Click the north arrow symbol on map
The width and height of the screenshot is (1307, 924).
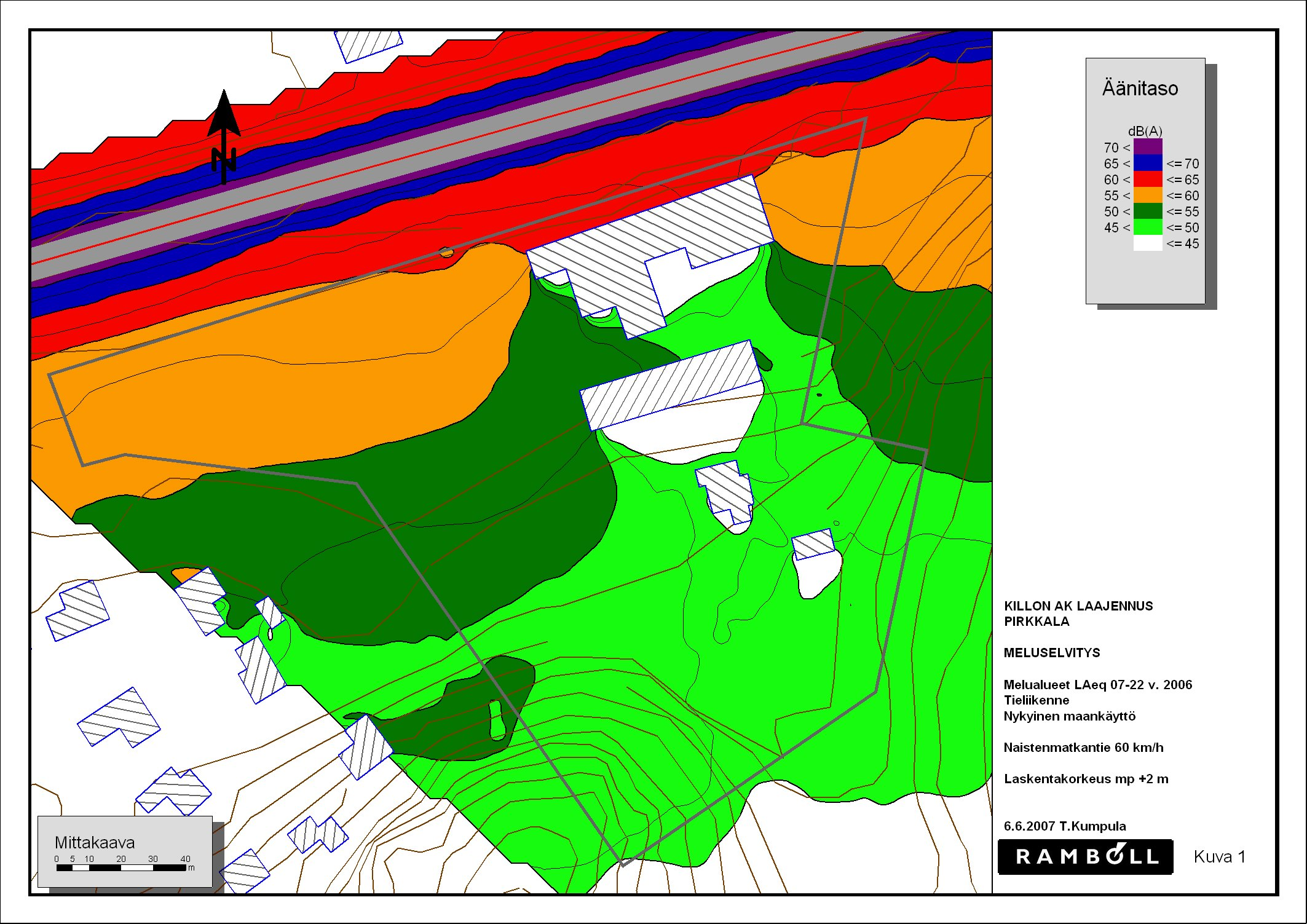pos(224,137)
